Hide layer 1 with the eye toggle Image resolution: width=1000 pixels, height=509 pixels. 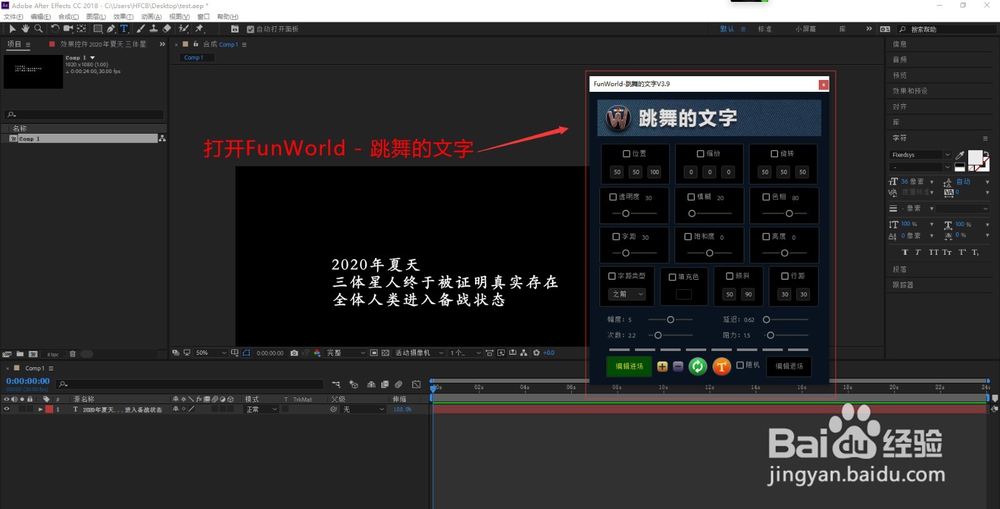[x=6, y=409]
